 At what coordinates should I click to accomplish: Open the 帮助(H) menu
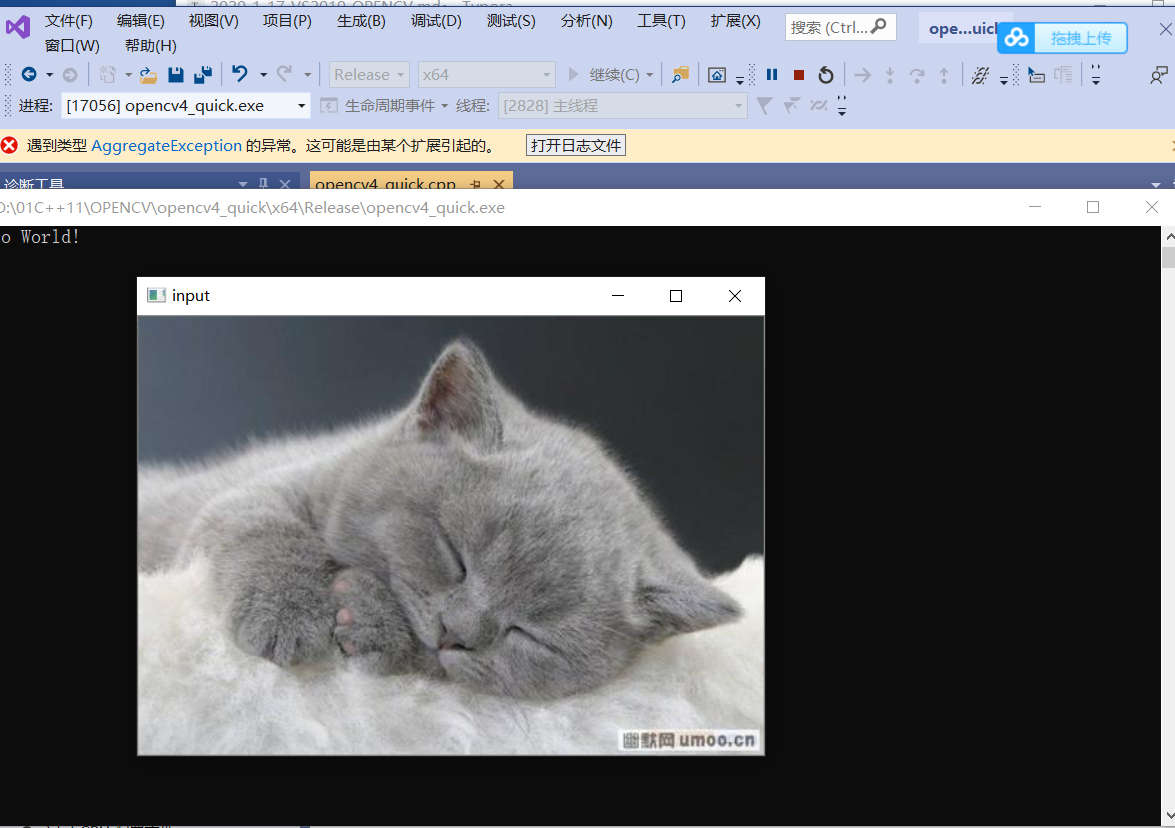pos(151,46)
